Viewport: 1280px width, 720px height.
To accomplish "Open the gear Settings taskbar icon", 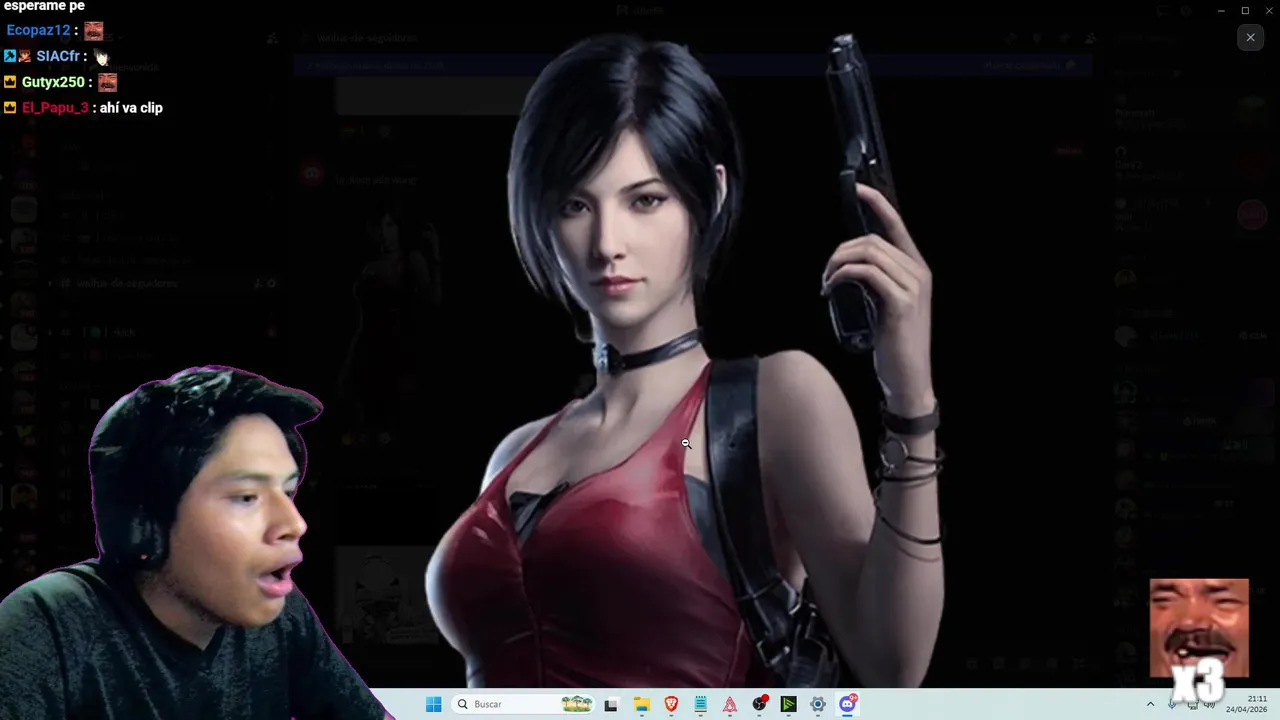I will click(818, 704).
